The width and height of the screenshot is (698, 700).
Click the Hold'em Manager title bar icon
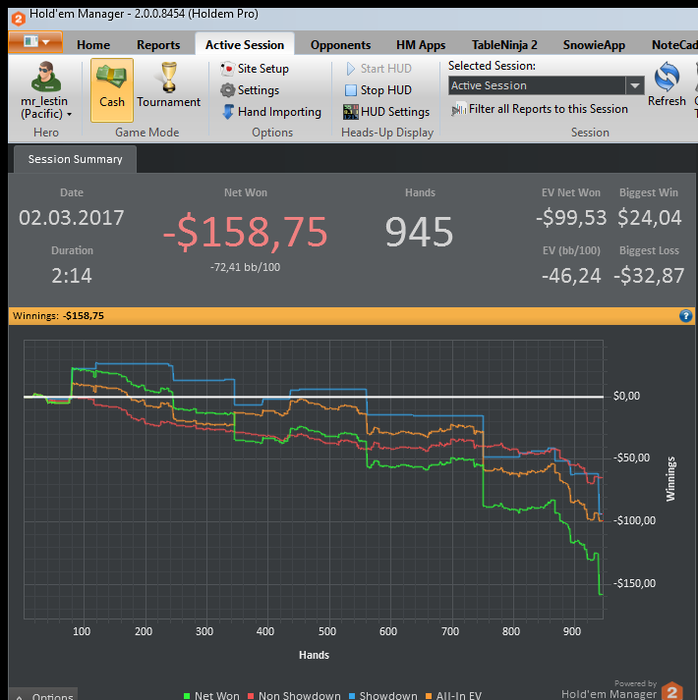click(18, 18)
